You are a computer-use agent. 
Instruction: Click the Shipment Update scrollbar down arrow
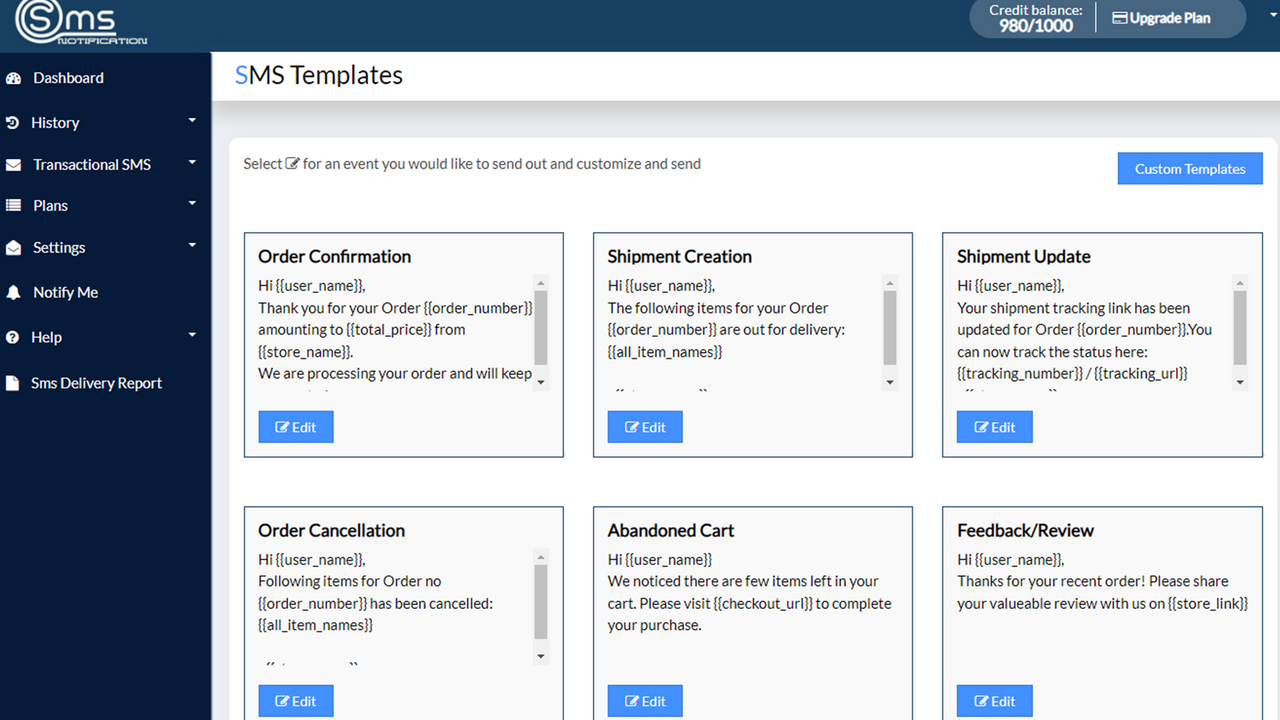coord(1240,382)
